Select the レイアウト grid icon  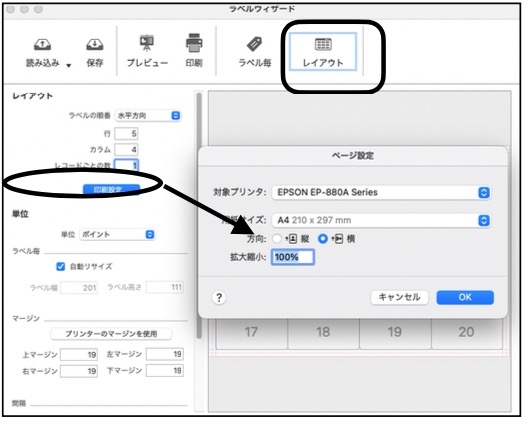click(323, 45)
